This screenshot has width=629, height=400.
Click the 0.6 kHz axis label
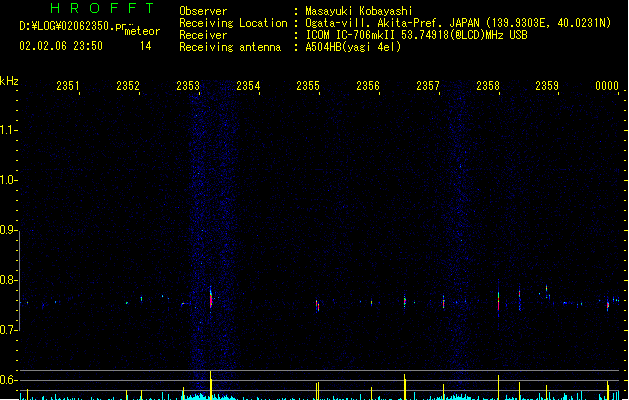pos(7,380)
